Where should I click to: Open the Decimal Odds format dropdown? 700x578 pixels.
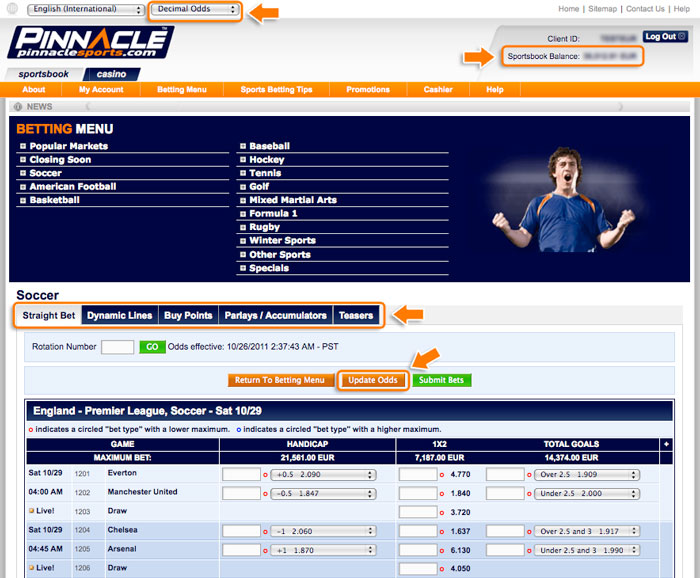tap(195, 9)
